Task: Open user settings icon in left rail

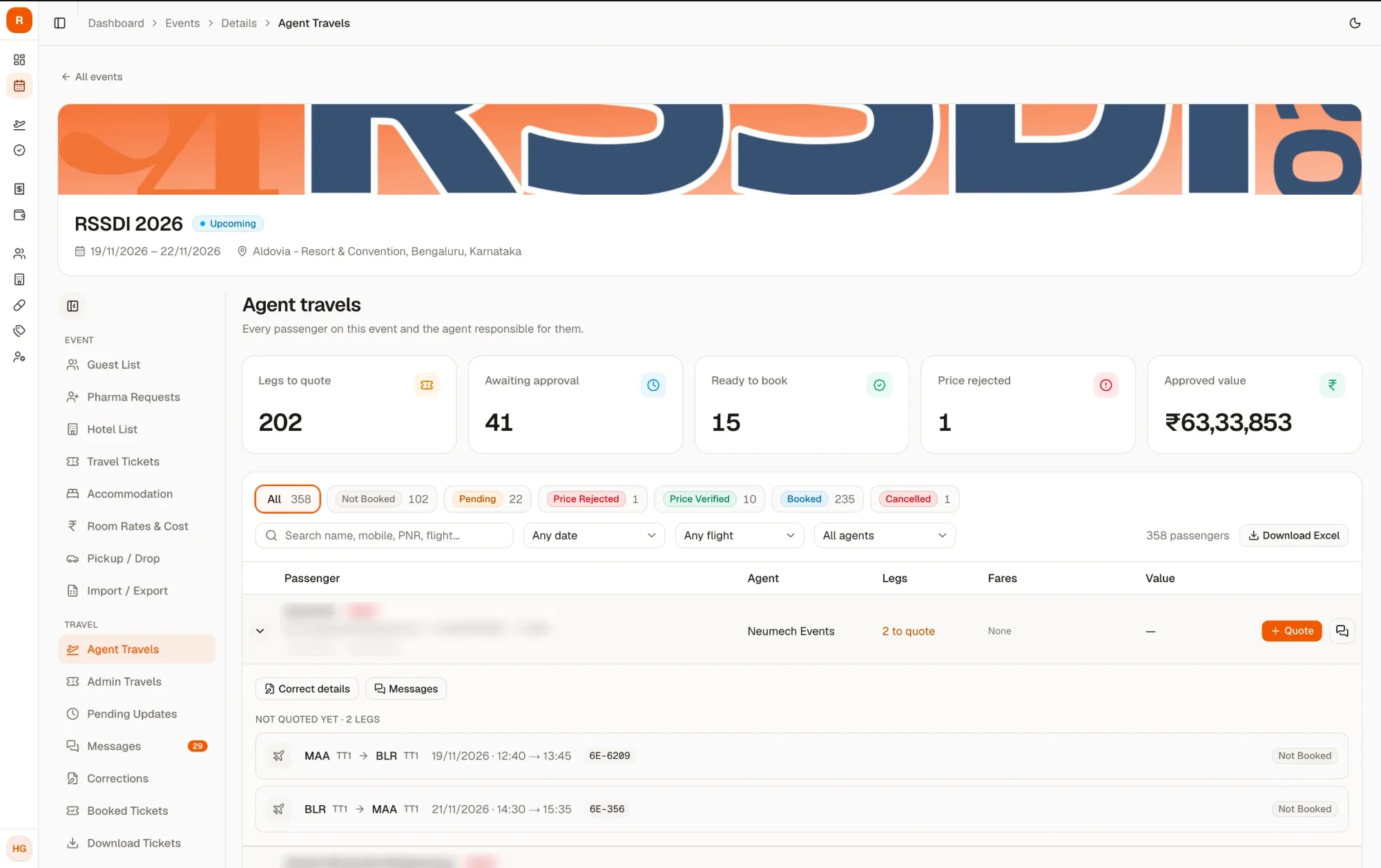Action: (x=19, y=356)
